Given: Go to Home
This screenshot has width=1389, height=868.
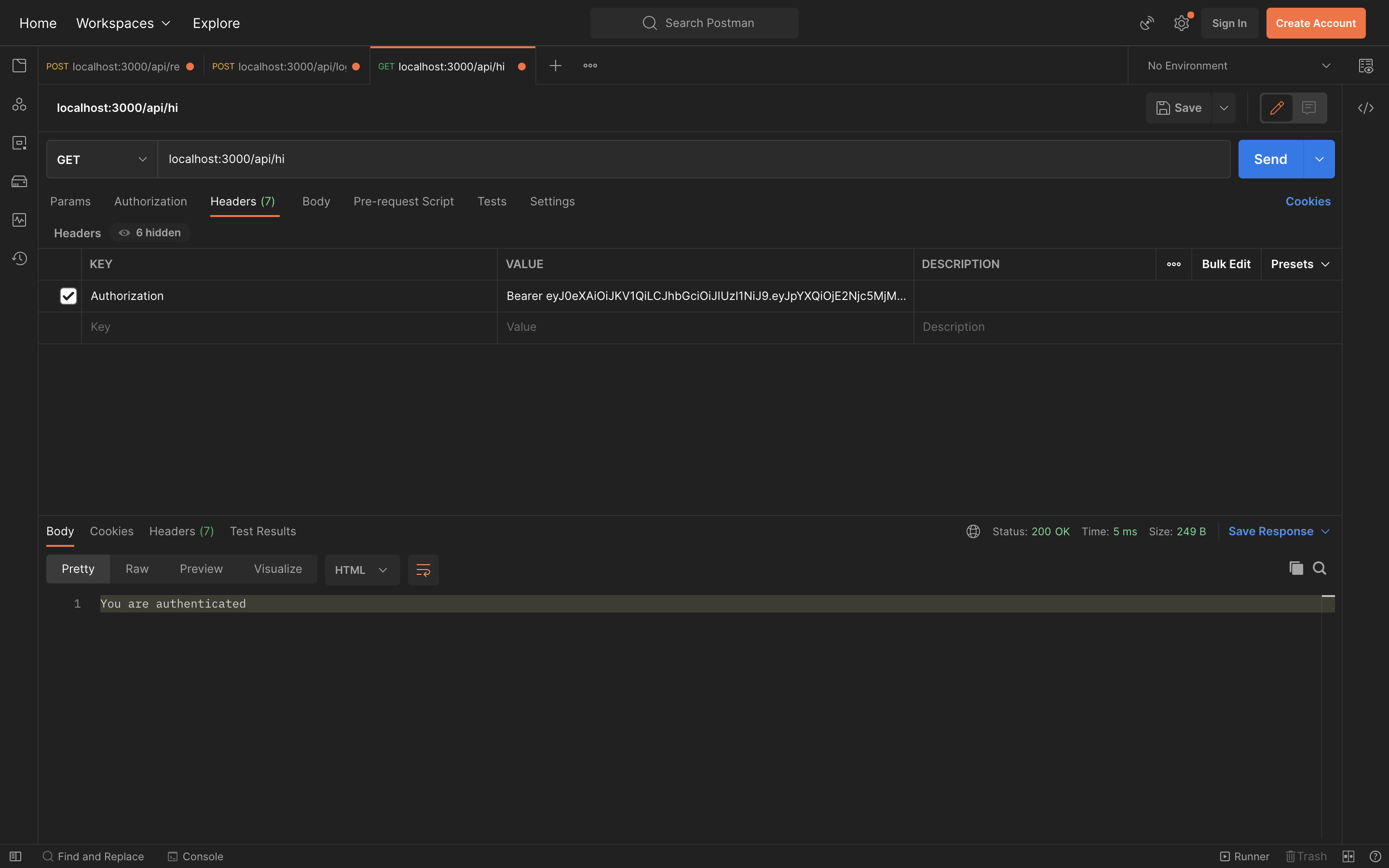Looking at the screenshot, I should click(x=38, y=23).
